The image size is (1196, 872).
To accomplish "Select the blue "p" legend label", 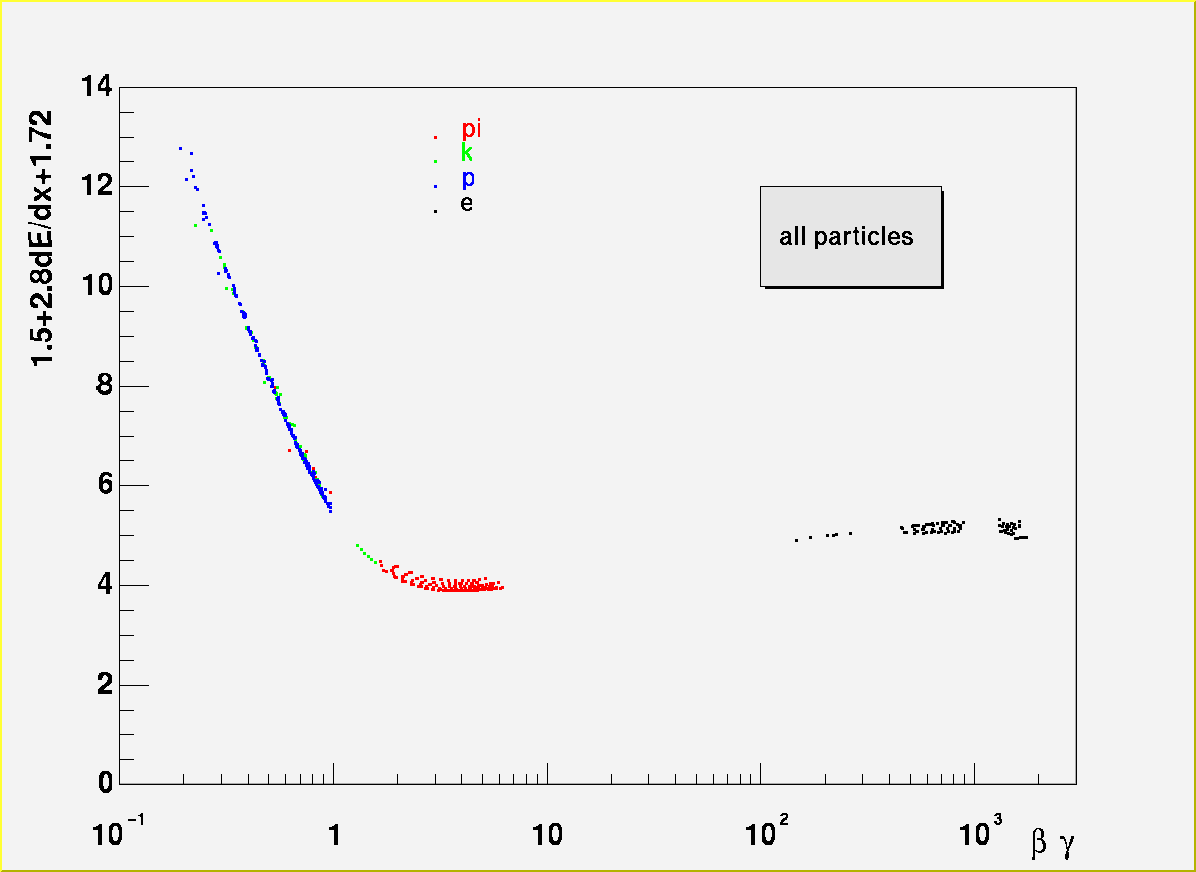I will coord(467,178).
